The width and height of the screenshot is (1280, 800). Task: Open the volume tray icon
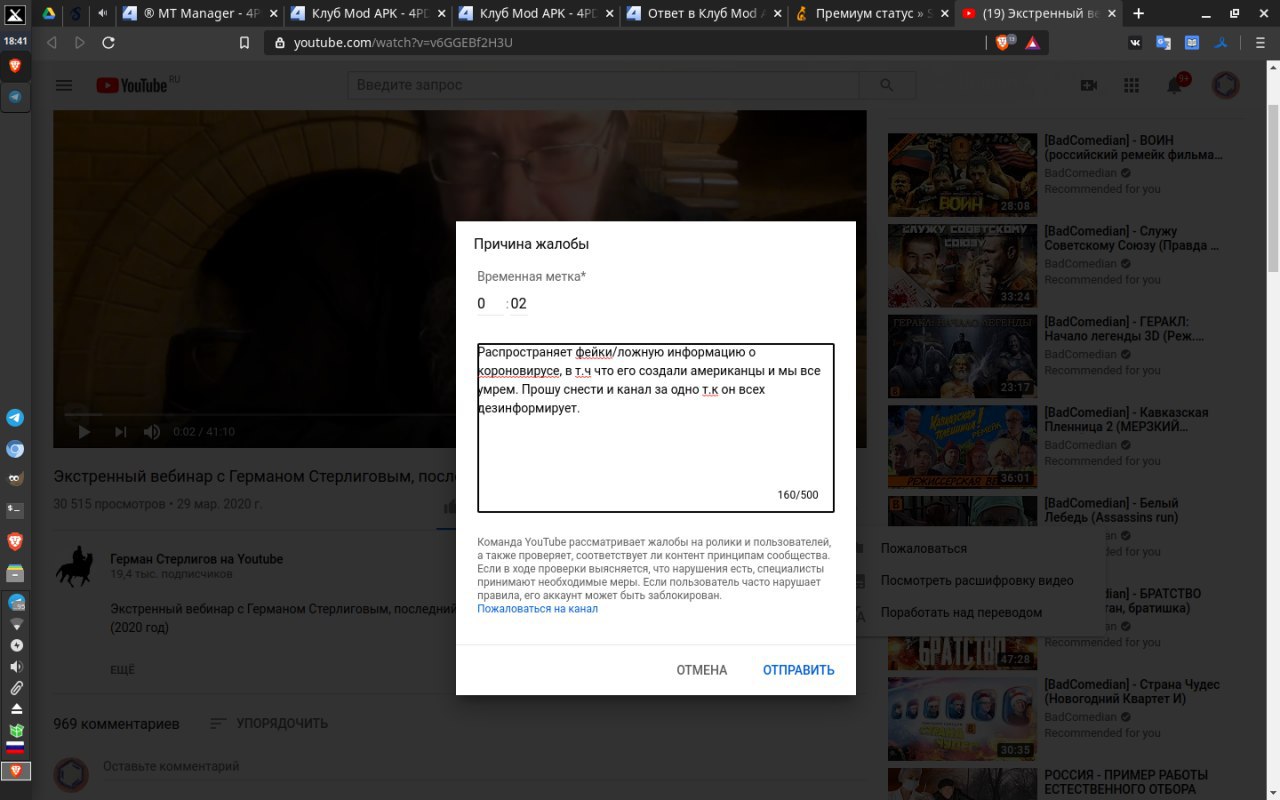[15, 667]
